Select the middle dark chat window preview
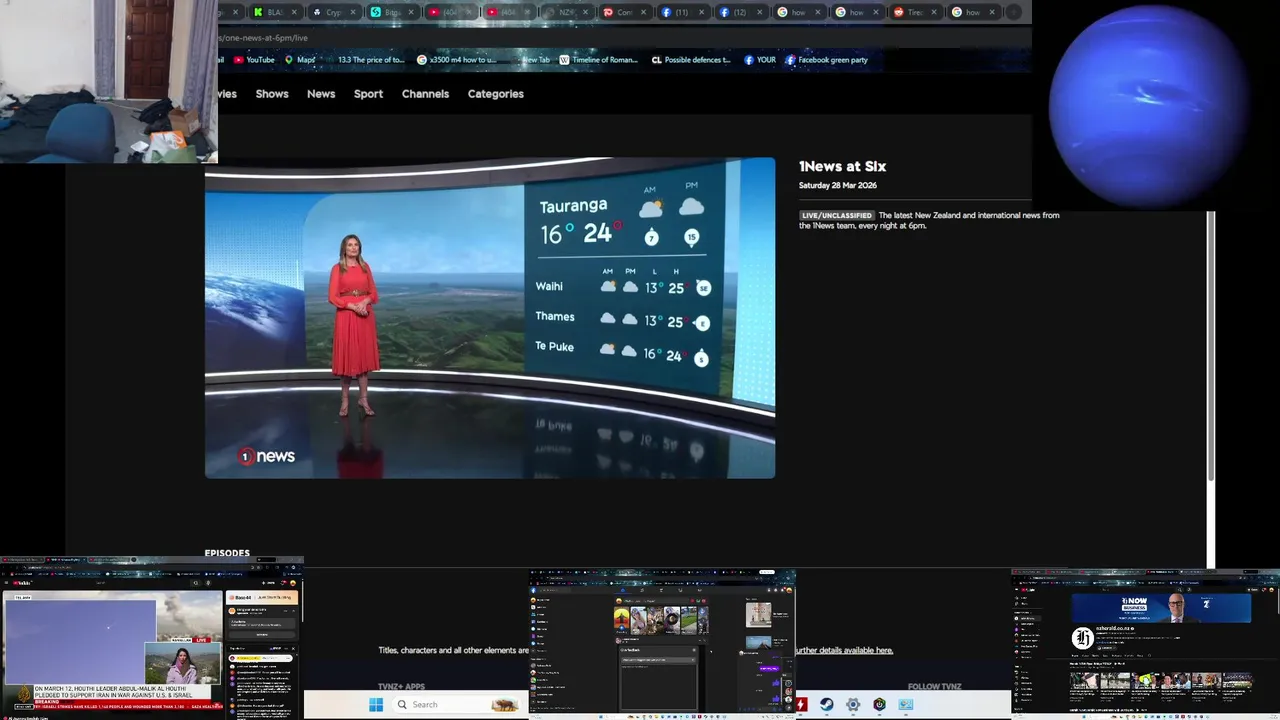This screenshot has width=1280, height=720. tap(662, 643)
